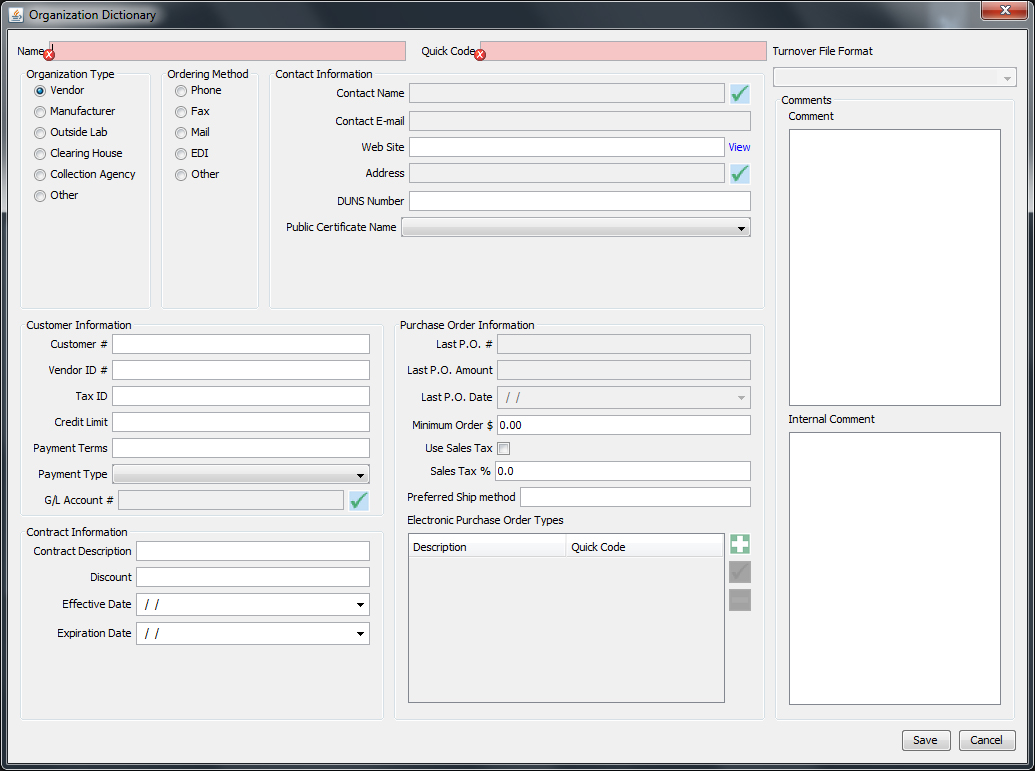Click the Comment text area
This screenshot has width=1035, height=771.
point(894,267)
